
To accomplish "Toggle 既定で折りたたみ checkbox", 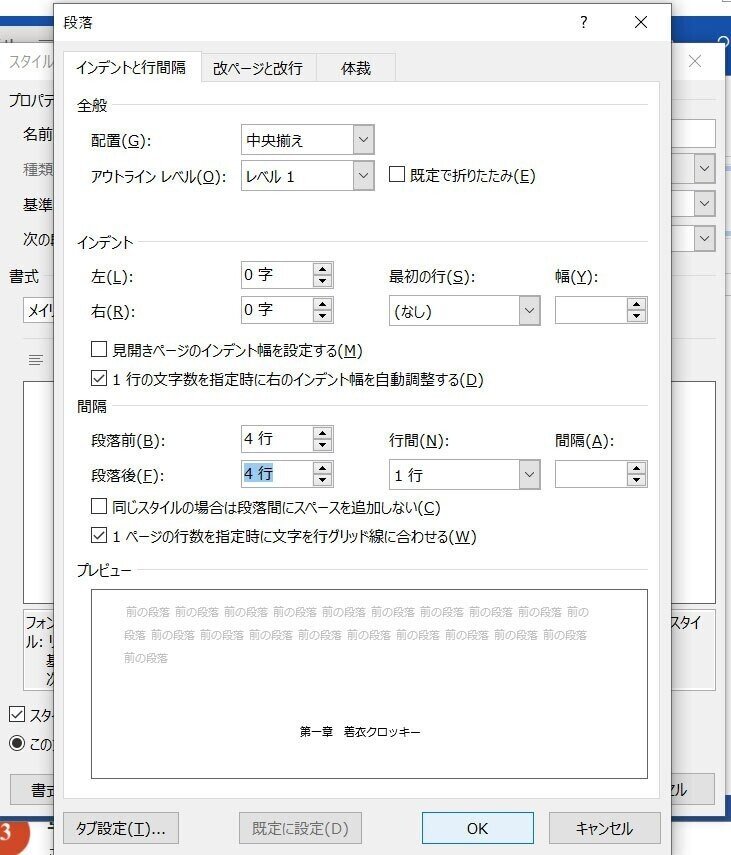I will coord(397,174).
